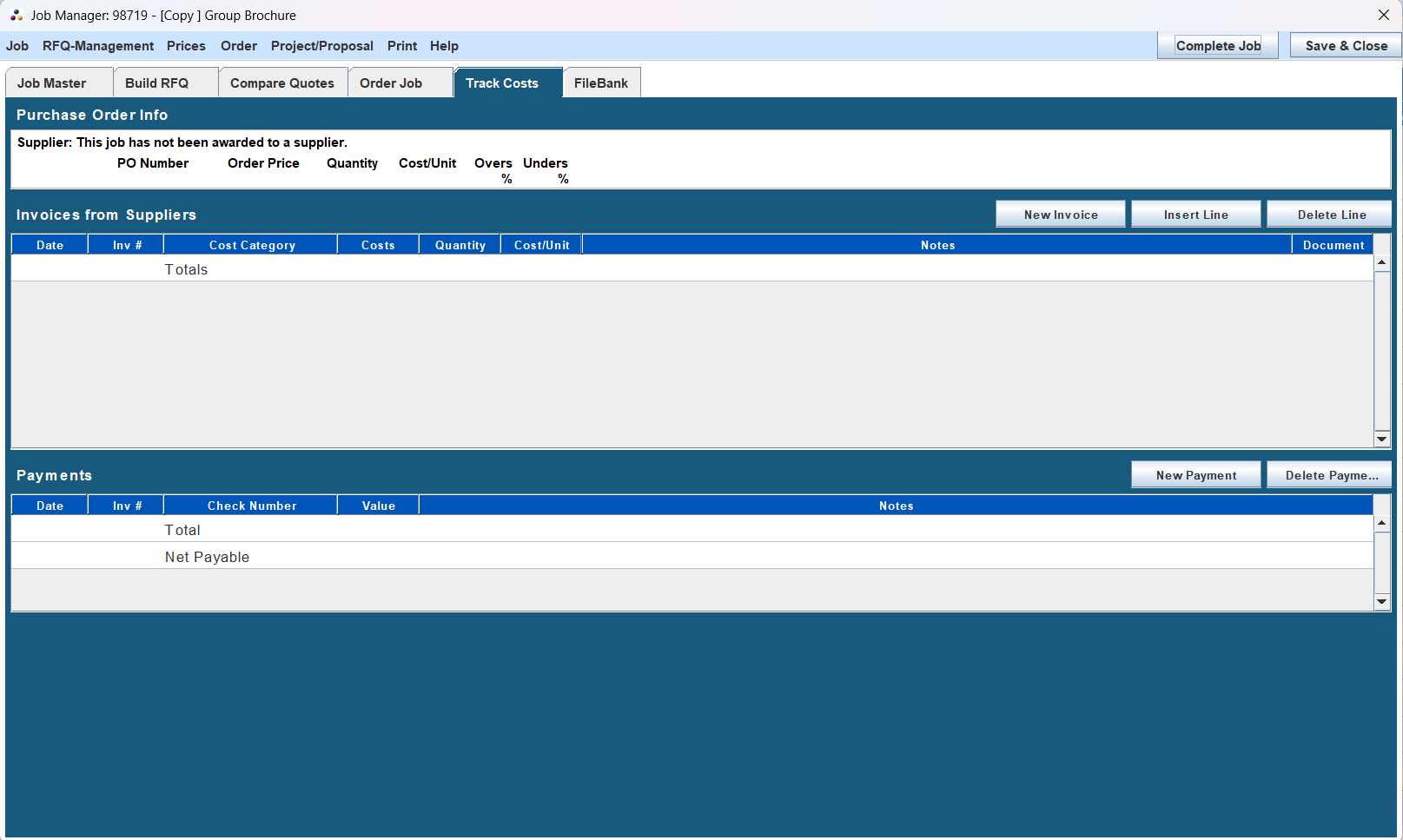Open the RFQ-Management menu
This screenshot has width=1403, height=840.
[x=97, y=45]
